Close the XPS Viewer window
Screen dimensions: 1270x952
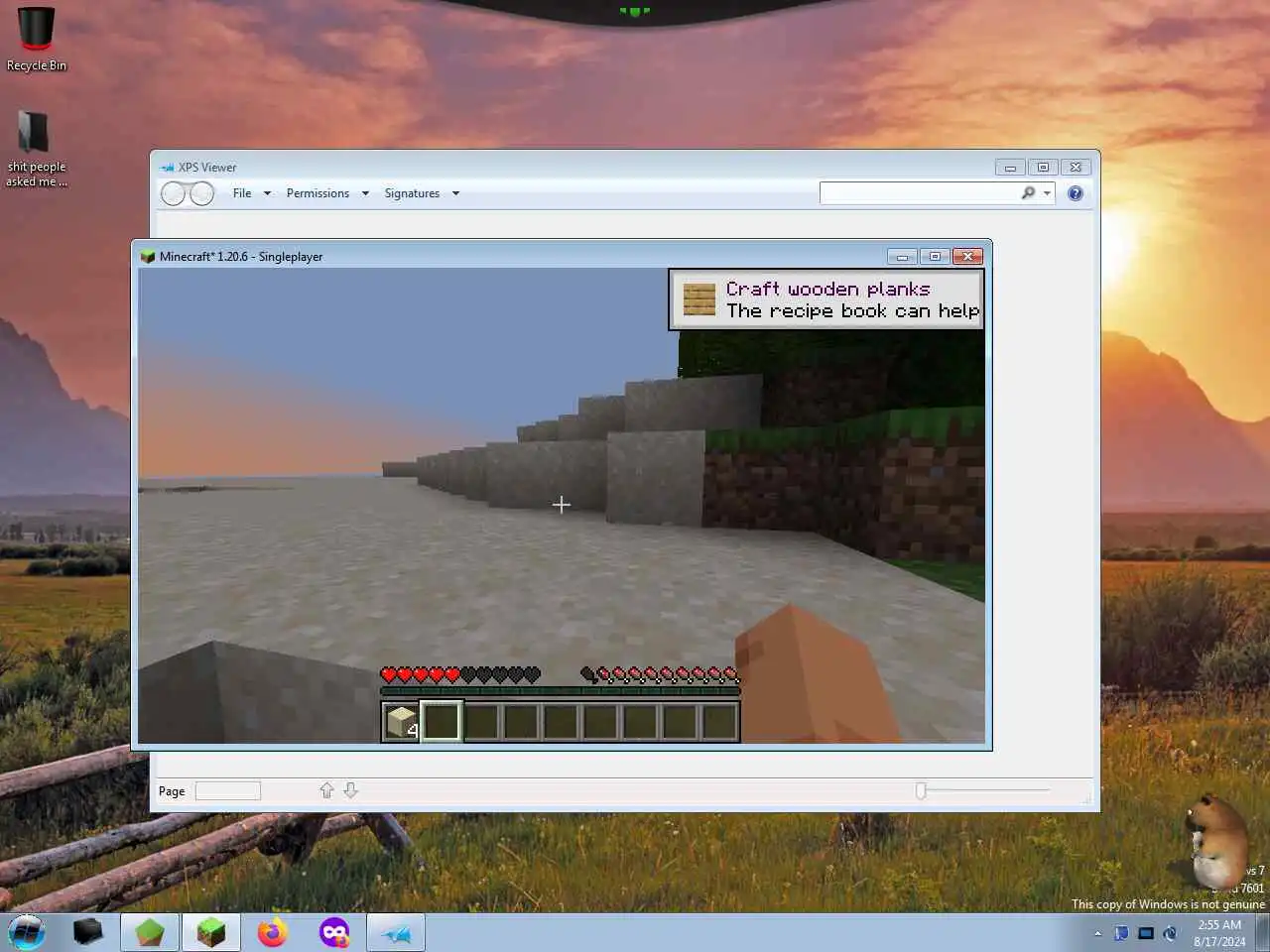click(x=1076, y=167)
